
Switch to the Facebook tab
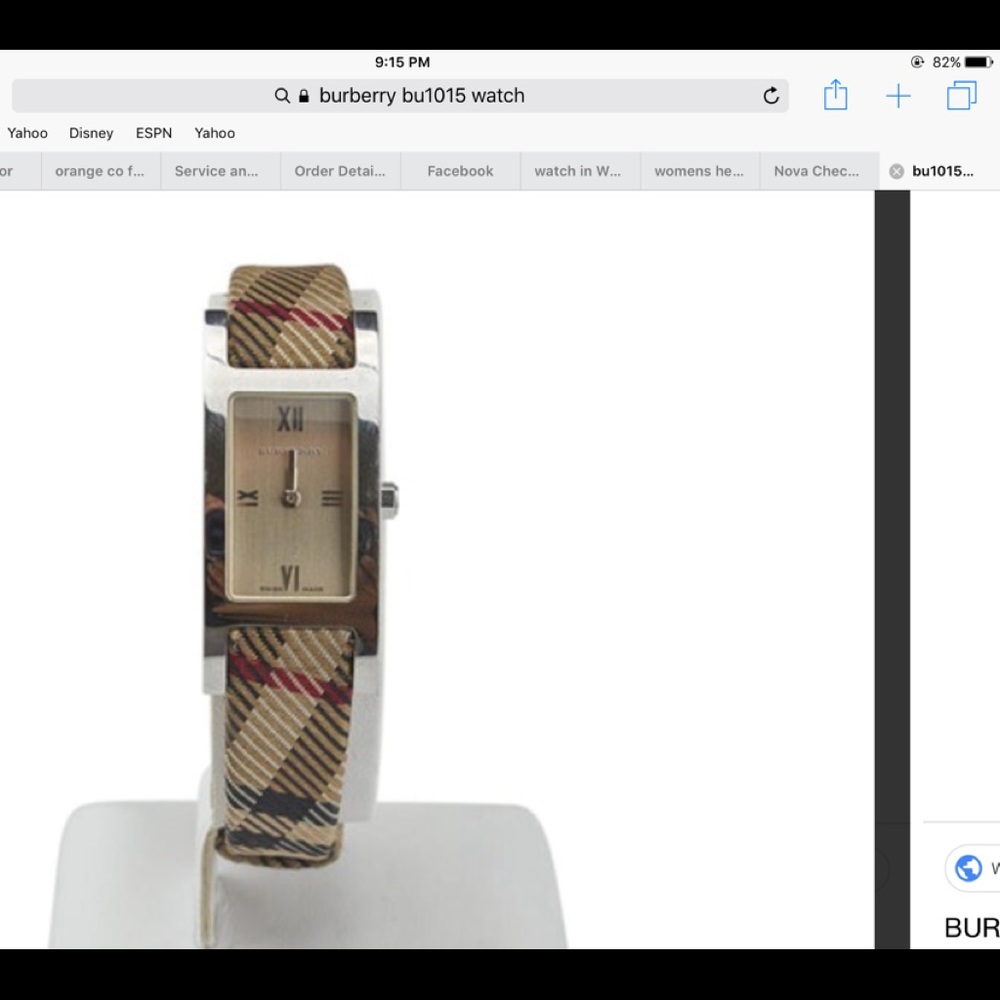(460, 171)
